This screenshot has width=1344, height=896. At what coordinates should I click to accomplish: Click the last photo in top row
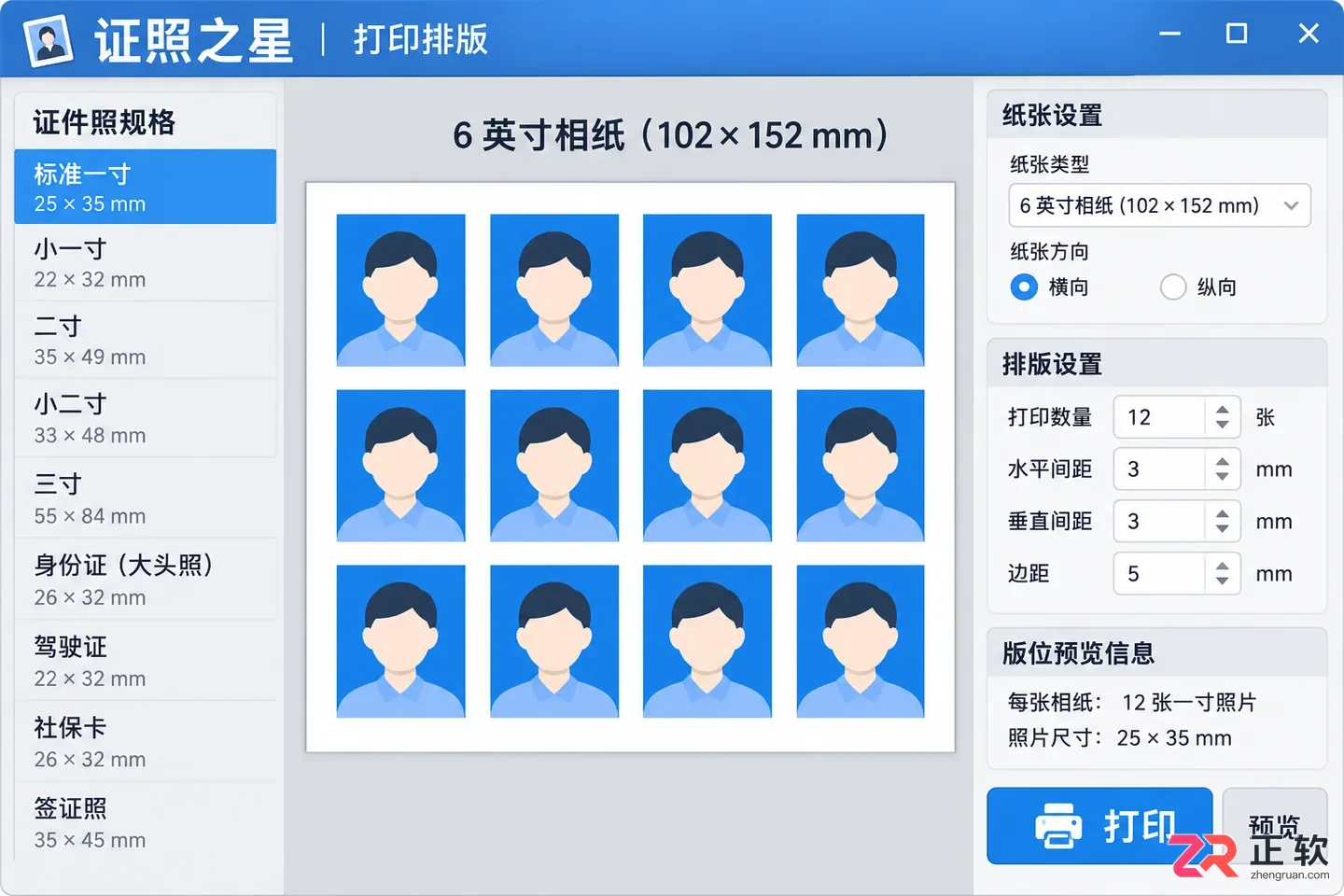pos(861,290)
